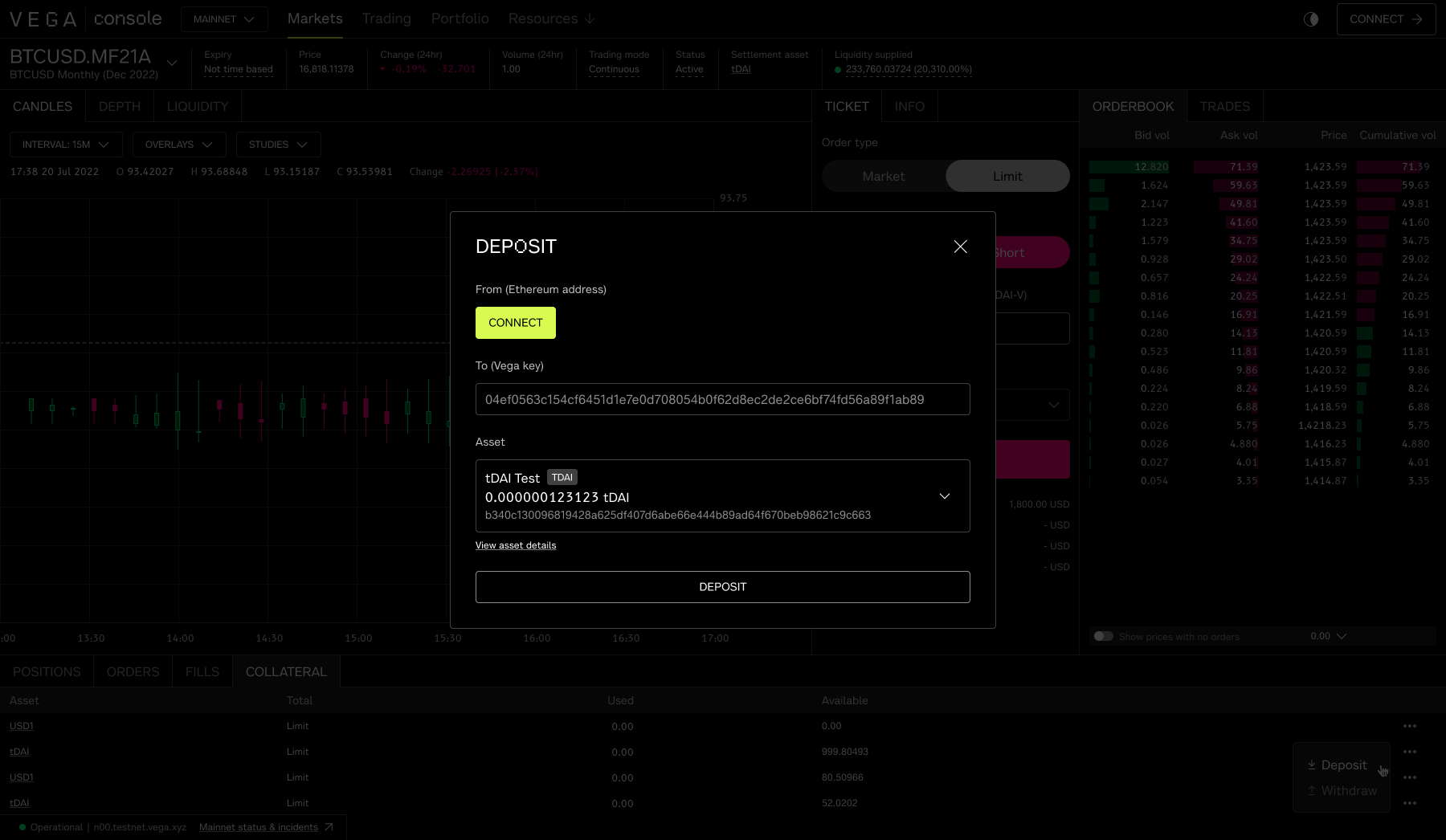Switch order type to Market
This screenshot has height=840, width=1446.
point(884,176)
